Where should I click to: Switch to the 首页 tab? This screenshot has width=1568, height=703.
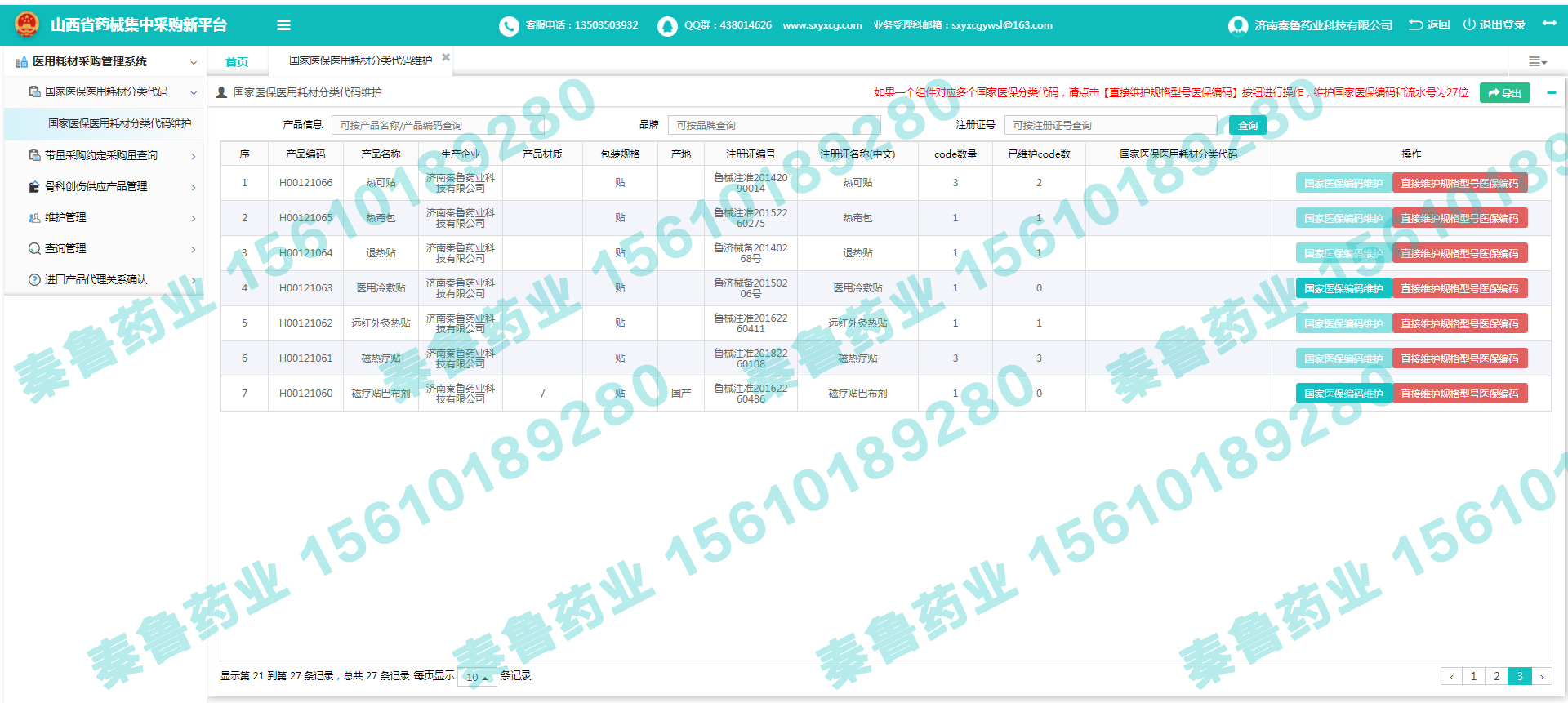[237, 62]
